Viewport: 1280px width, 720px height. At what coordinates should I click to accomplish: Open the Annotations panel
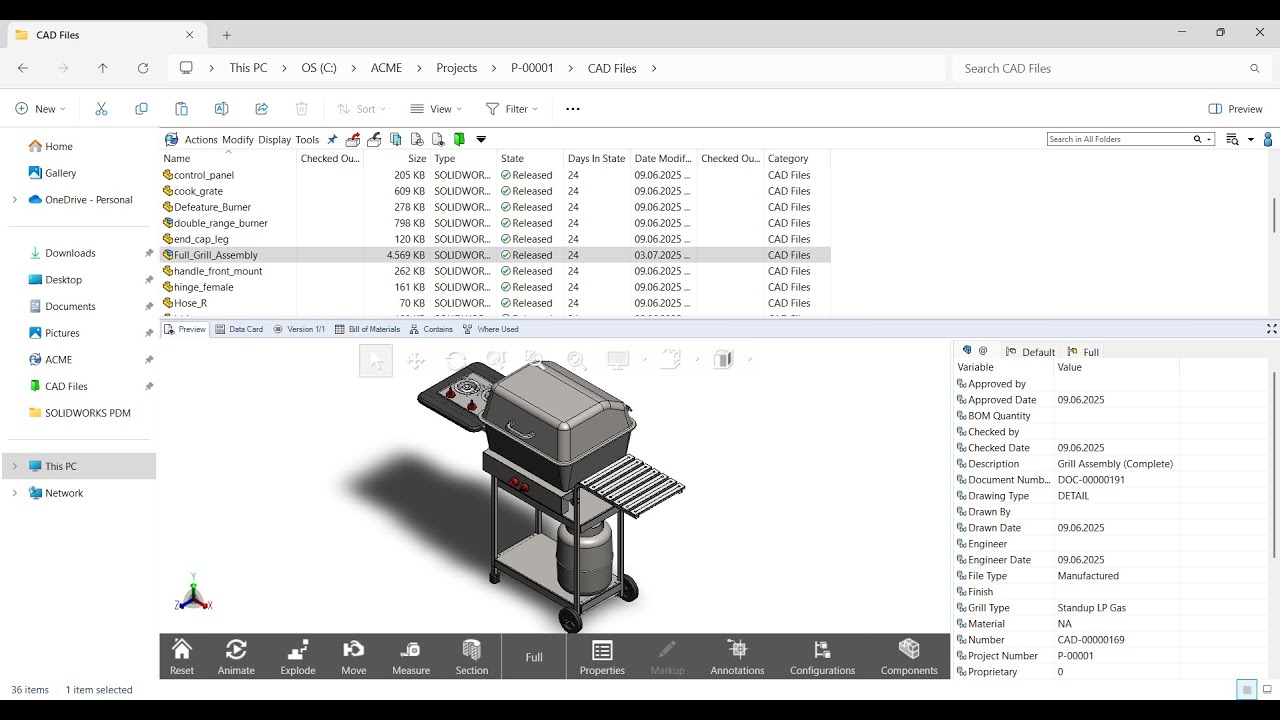(x=737, y=657)
